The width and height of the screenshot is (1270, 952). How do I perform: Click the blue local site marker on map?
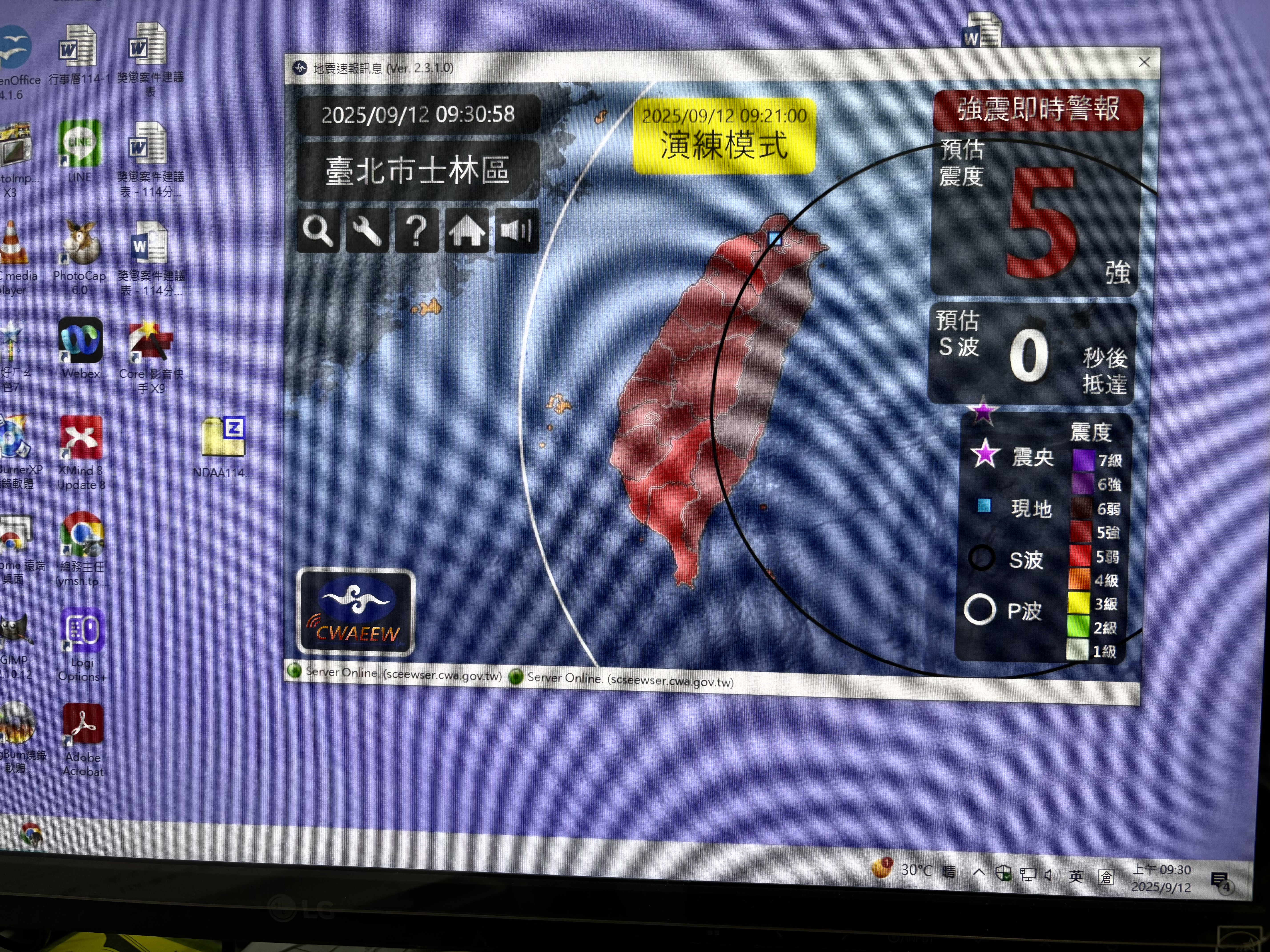pyautogui.click(x=774, y=239)
